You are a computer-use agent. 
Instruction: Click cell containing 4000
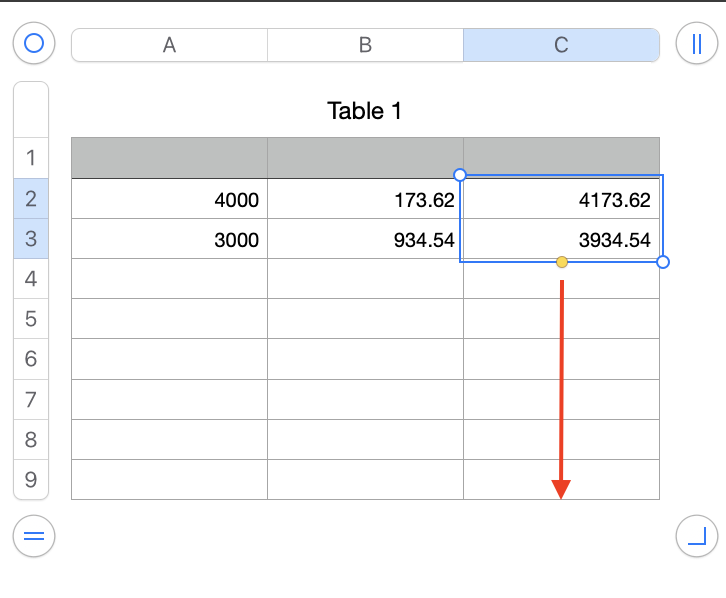point(170,200)
